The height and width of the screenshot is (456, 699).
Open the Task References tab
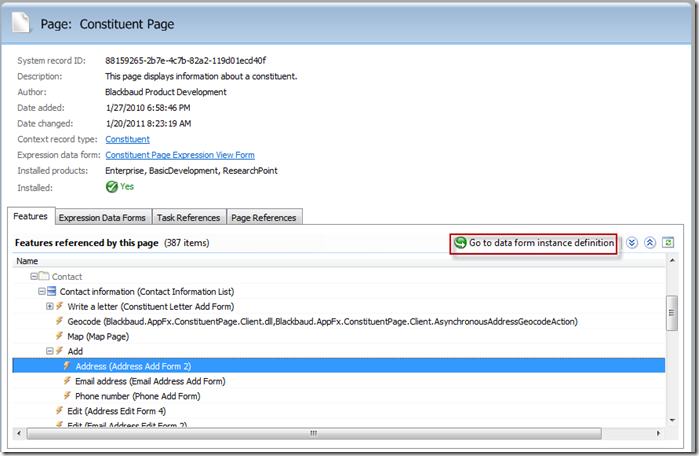188,217
